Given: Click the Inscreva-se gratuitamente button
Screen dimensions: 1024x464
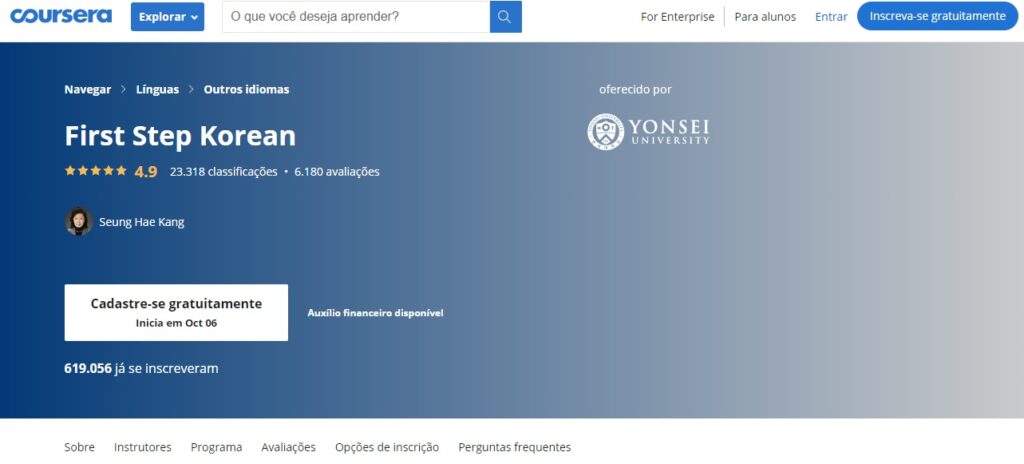Looking at the screenshot, I should 938,16.
